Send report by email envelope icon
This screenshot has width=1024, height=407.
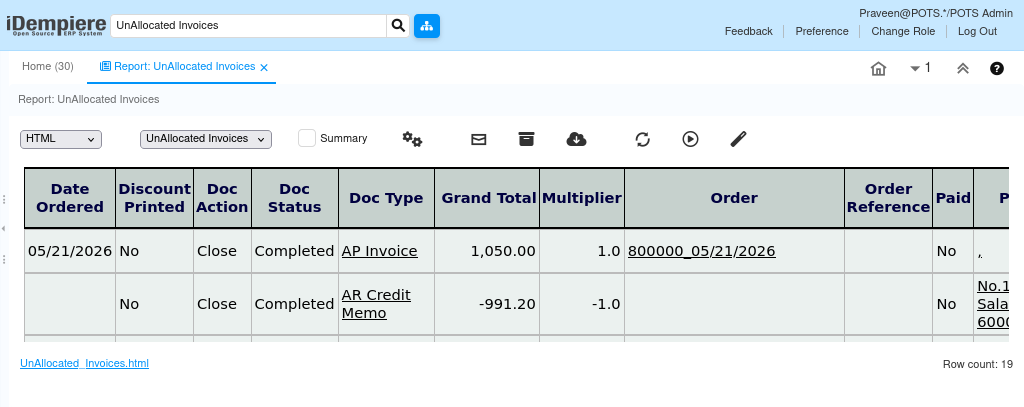pos(479,139)
